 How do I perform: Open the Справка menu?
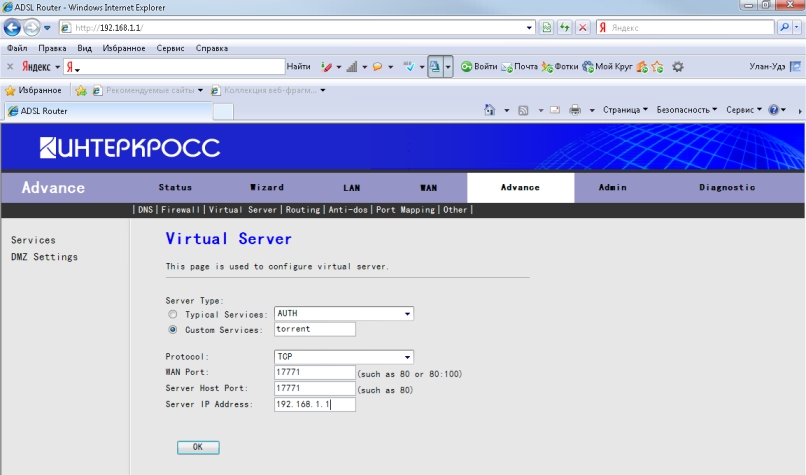[212, 48]
